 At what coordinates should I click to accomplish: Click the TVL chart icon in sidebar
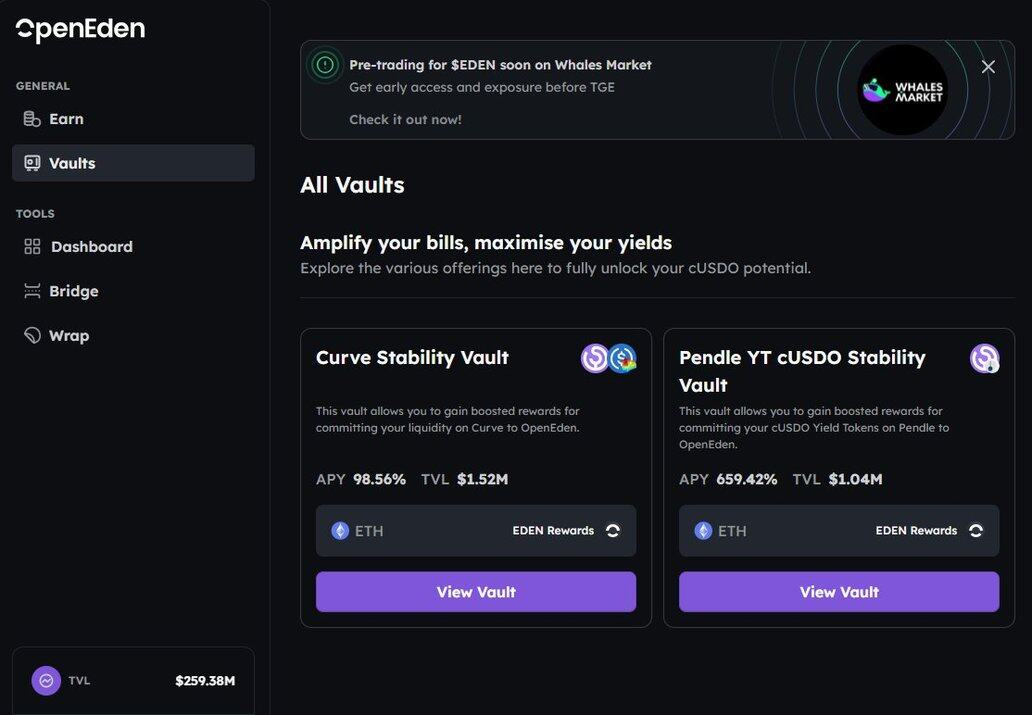click(x=46, y=681)
